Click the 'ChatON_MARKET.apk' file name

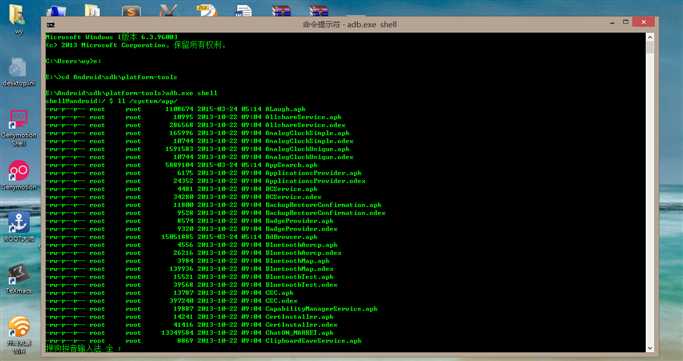tap(299, 333)
